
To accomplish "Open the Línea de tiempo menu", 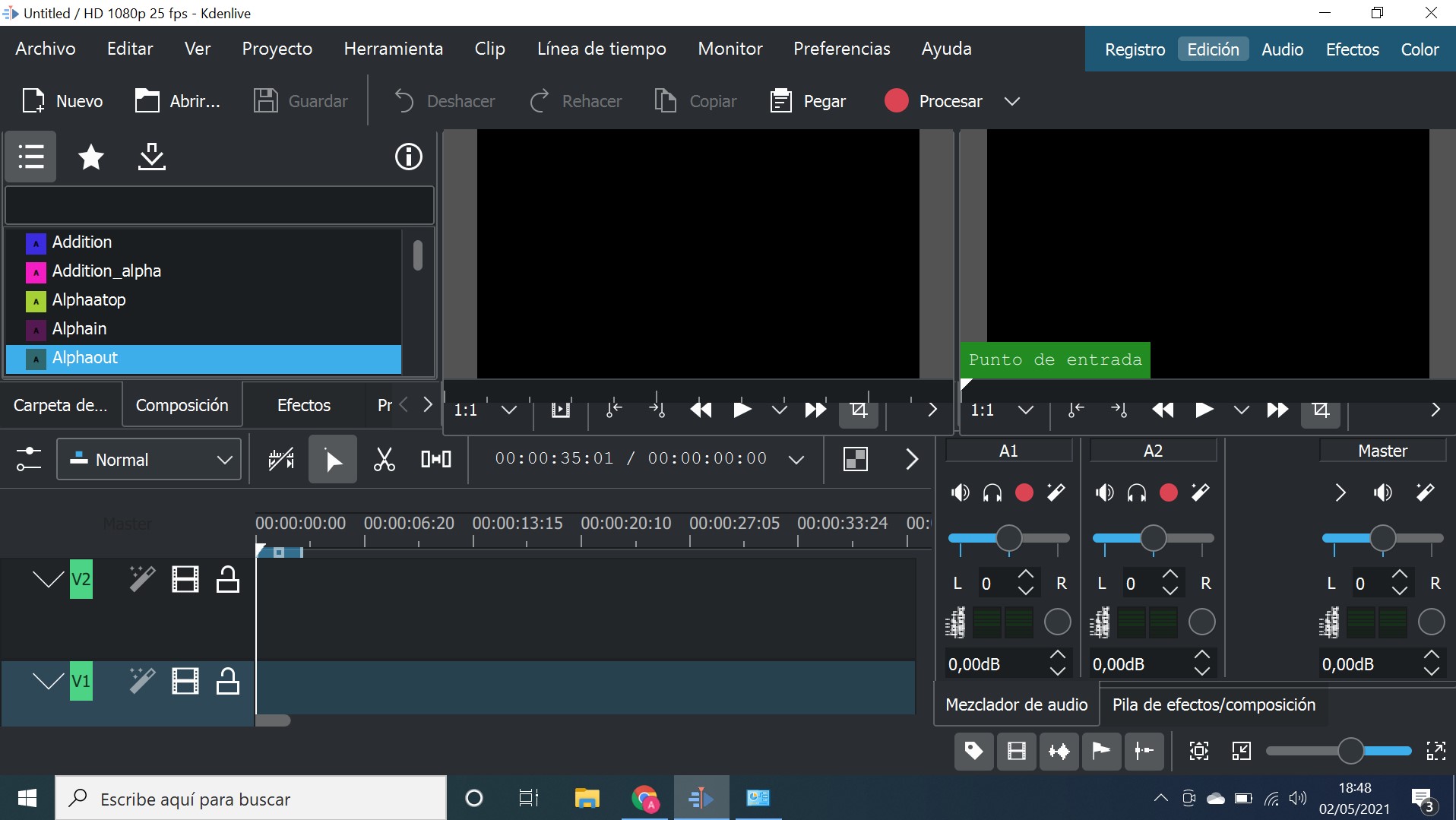I will (601, 49).
